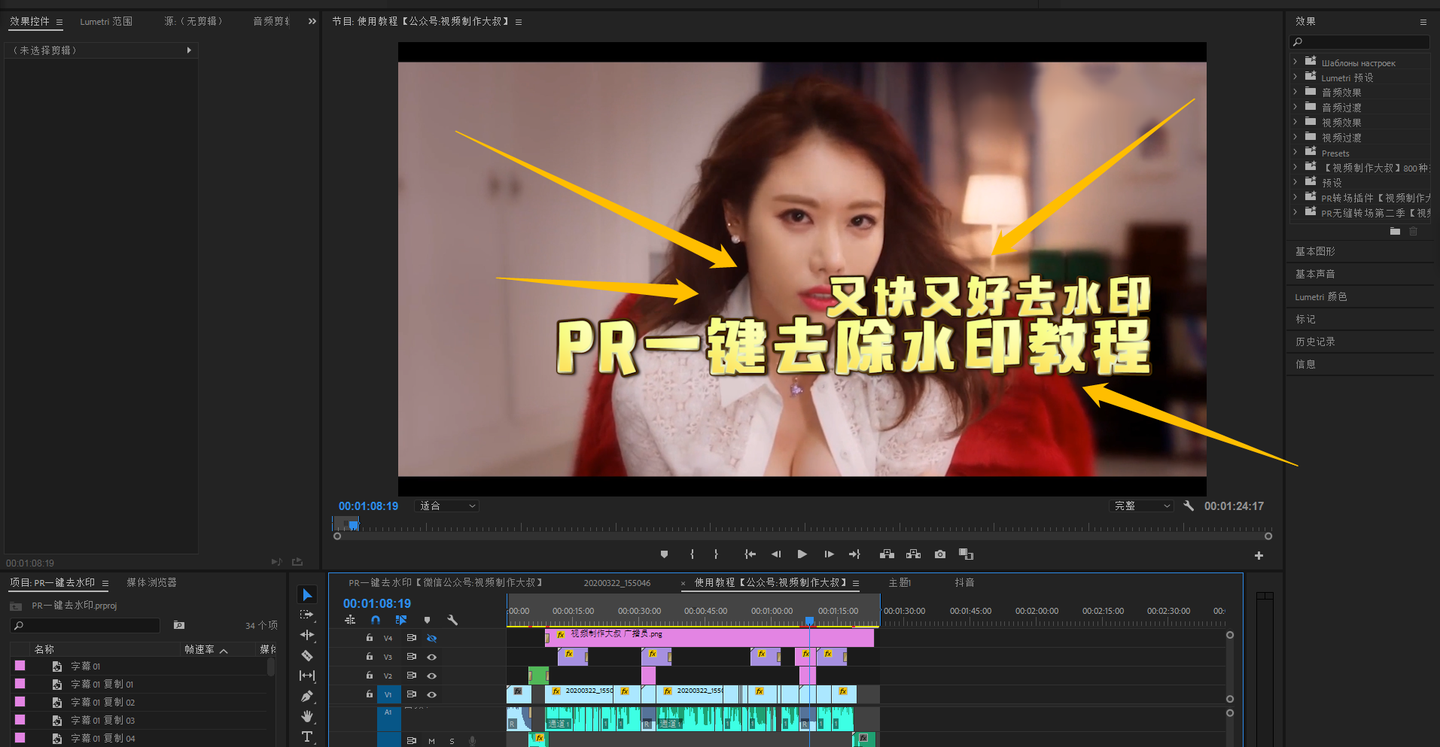The width and height of the screenshot is (1440, 747).
Task: Click the Extract button in program monitor
Action: click(913, 554)
